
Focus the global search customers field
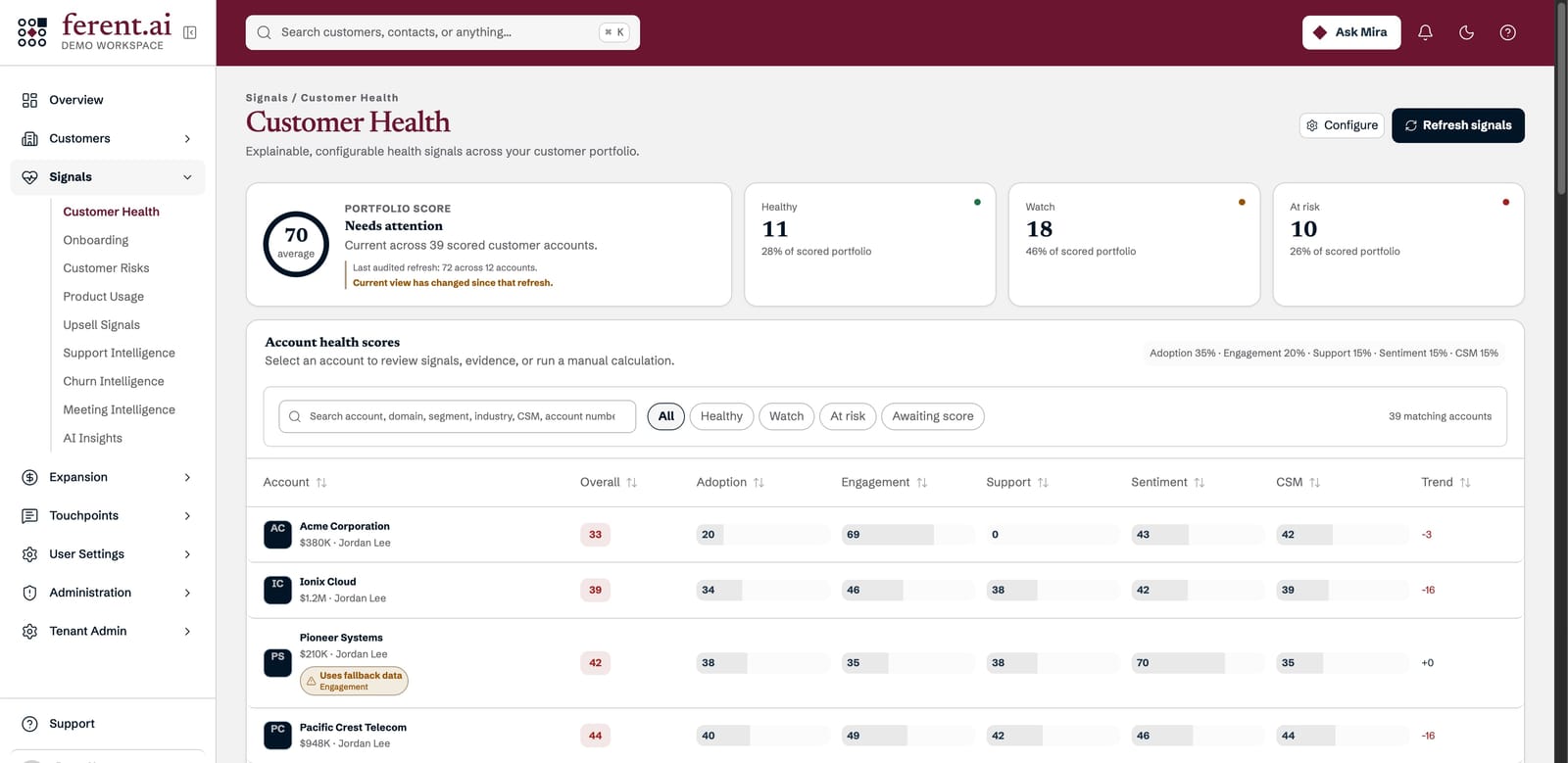(443, 32)
